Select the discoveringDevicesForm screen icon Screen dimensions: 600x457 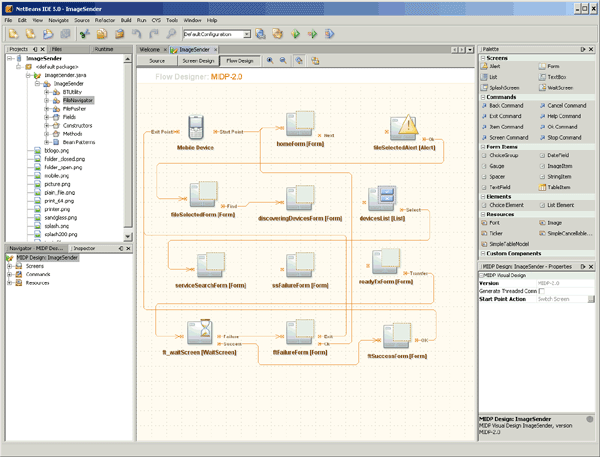point(300,198)
